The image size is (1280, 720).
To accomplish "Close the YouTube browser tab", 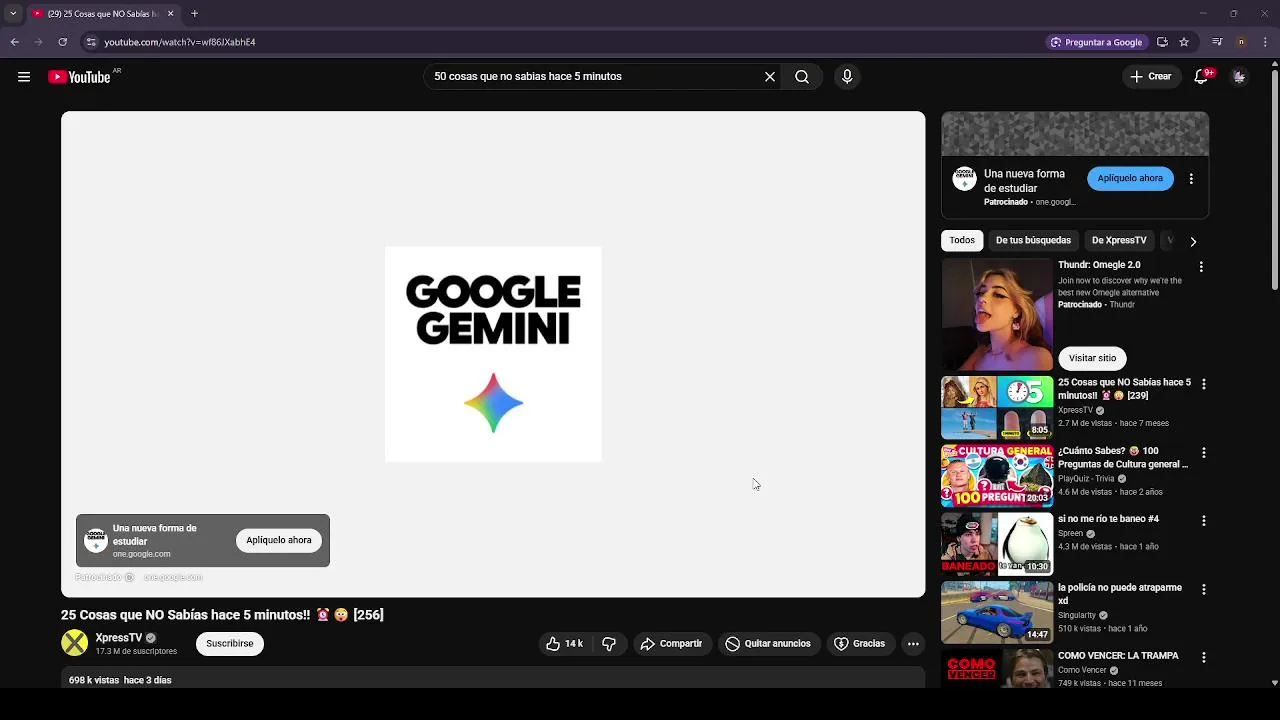I will click(x=170, y=14).
